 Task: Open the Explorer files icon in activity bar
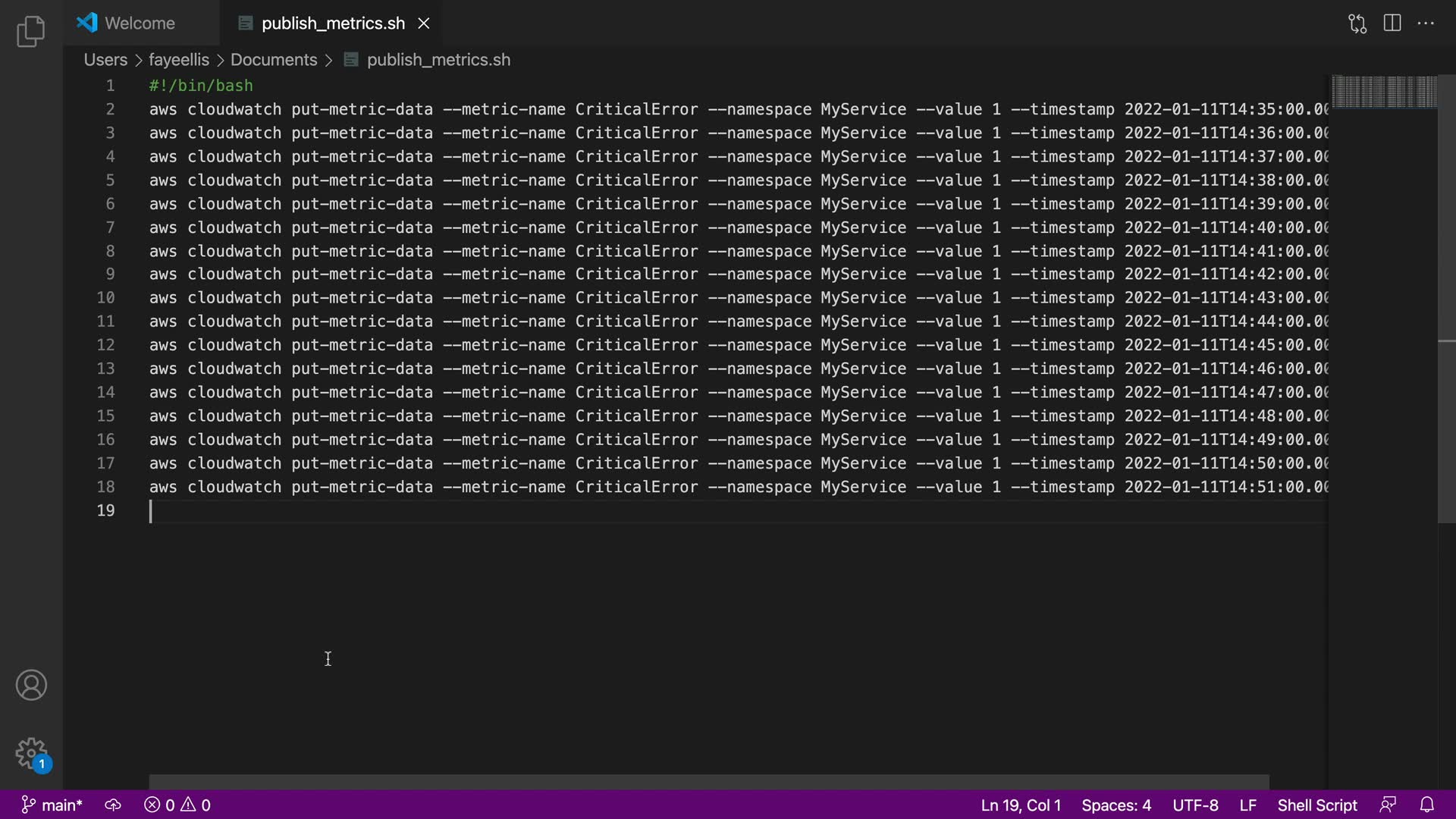coord(30,31)
